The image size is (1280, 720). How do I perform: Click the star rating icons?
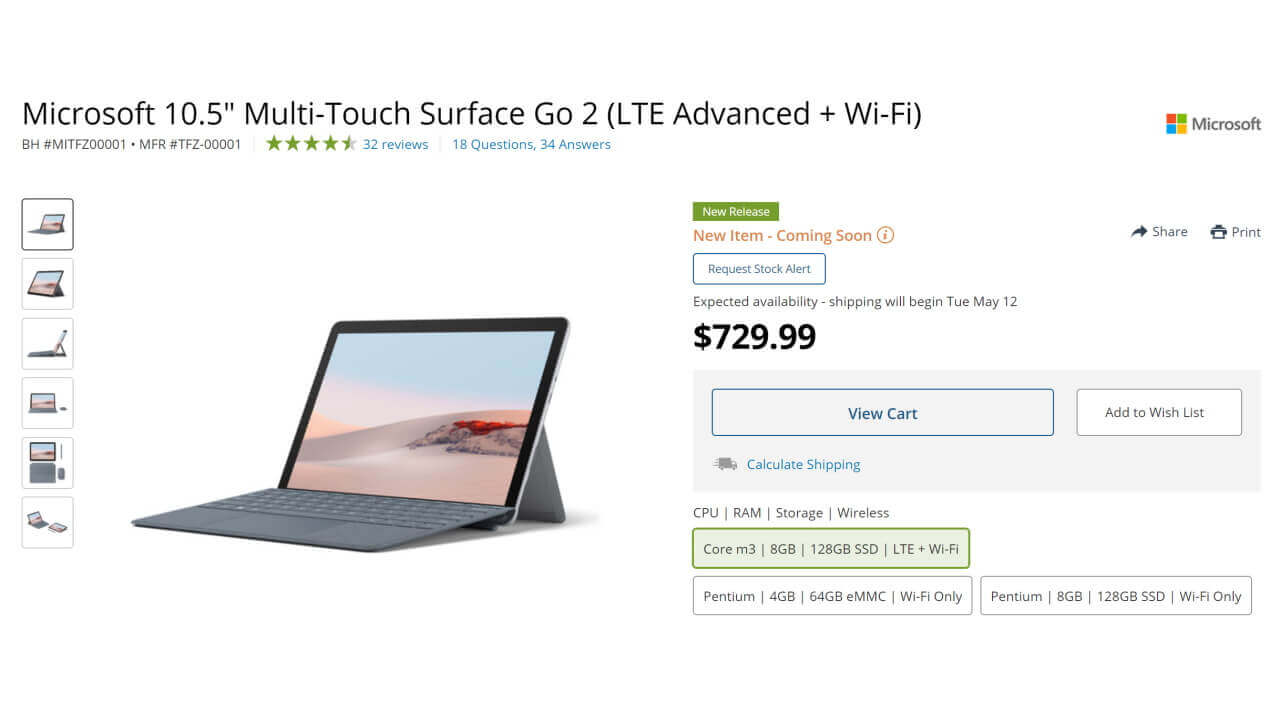(x=311, y=144)
